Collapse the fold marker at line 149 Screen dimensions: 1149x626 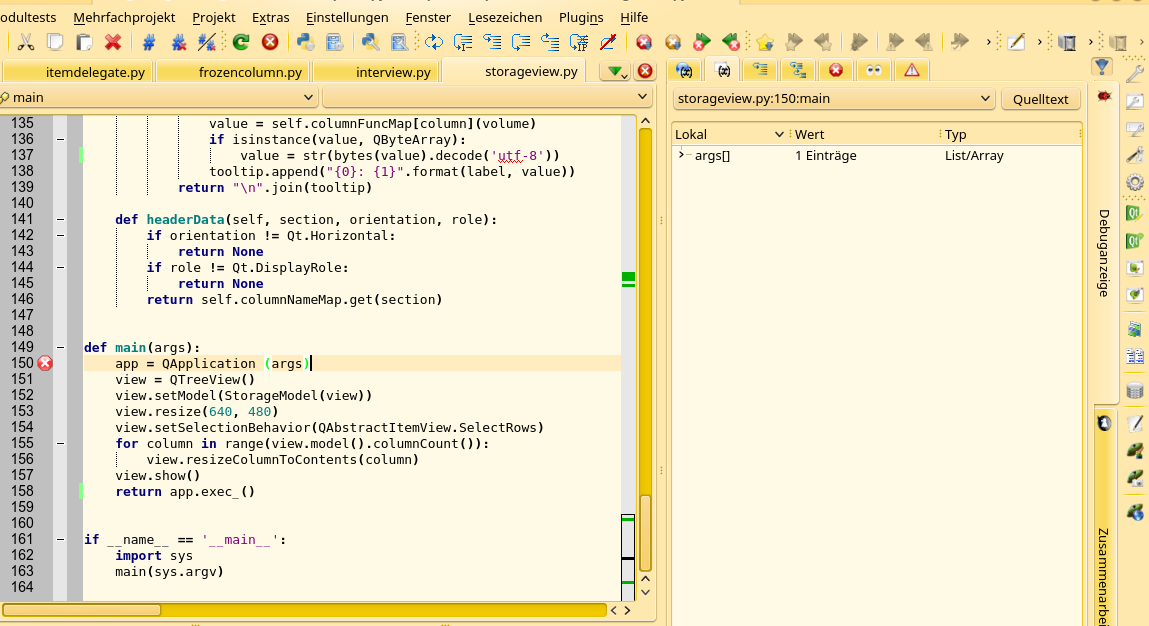tap(60, 347)
